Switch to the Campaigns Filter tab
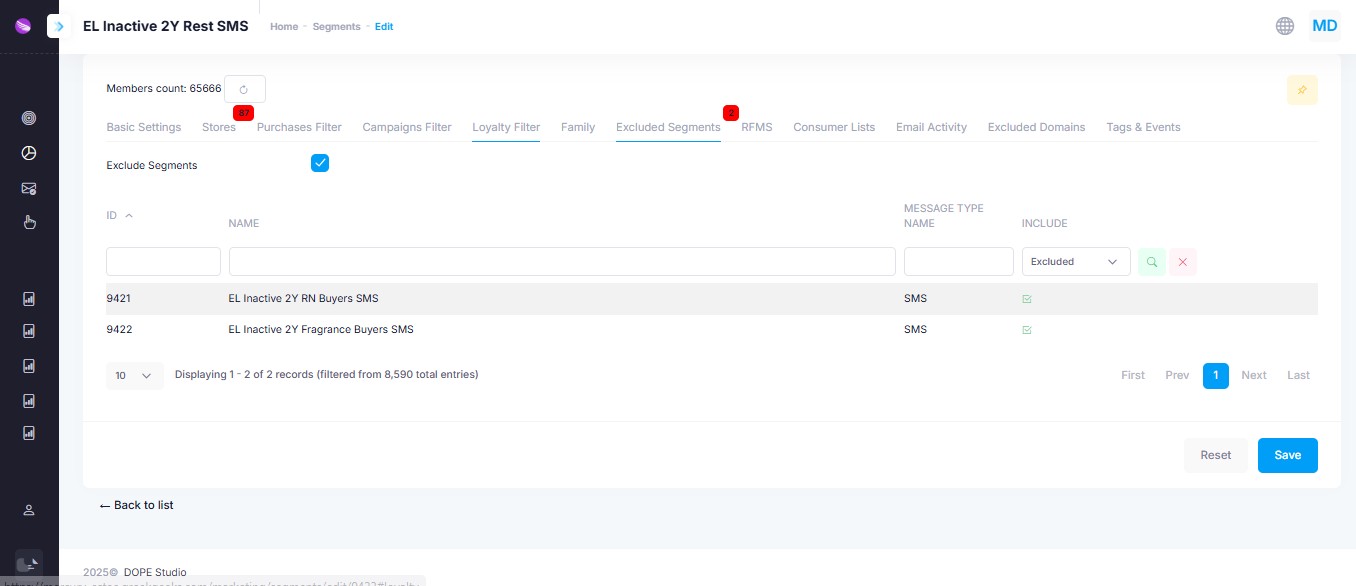Screen dimensions: 1356x586 407,127
